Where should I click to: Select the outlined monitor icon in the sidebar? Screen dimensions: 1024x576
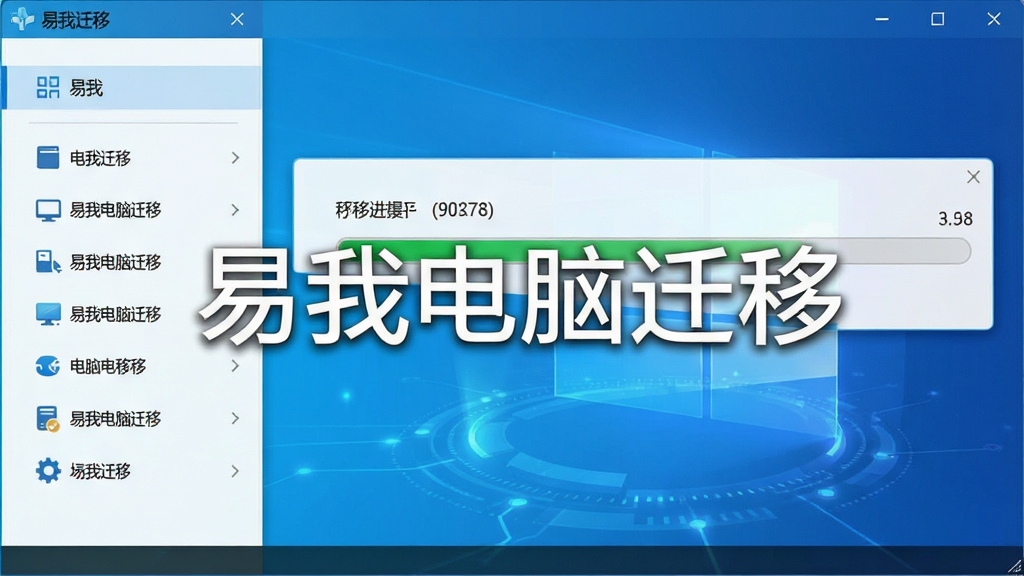48,210
